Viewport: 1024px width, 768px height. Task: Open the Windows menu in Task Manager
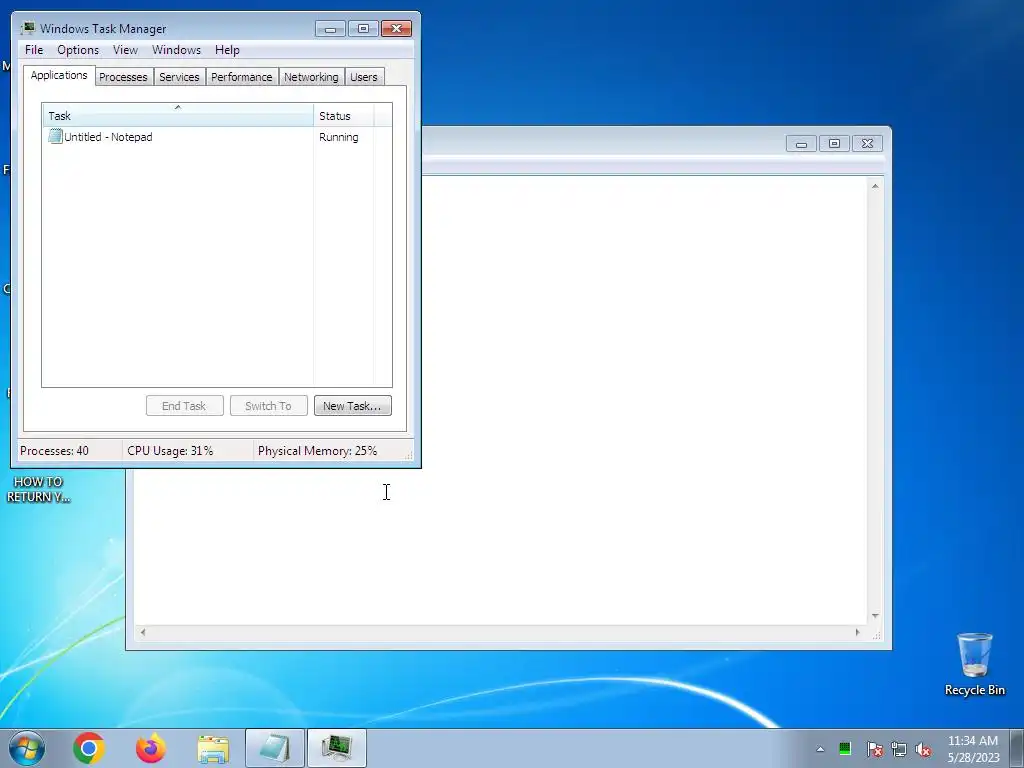tap(176, 50)
